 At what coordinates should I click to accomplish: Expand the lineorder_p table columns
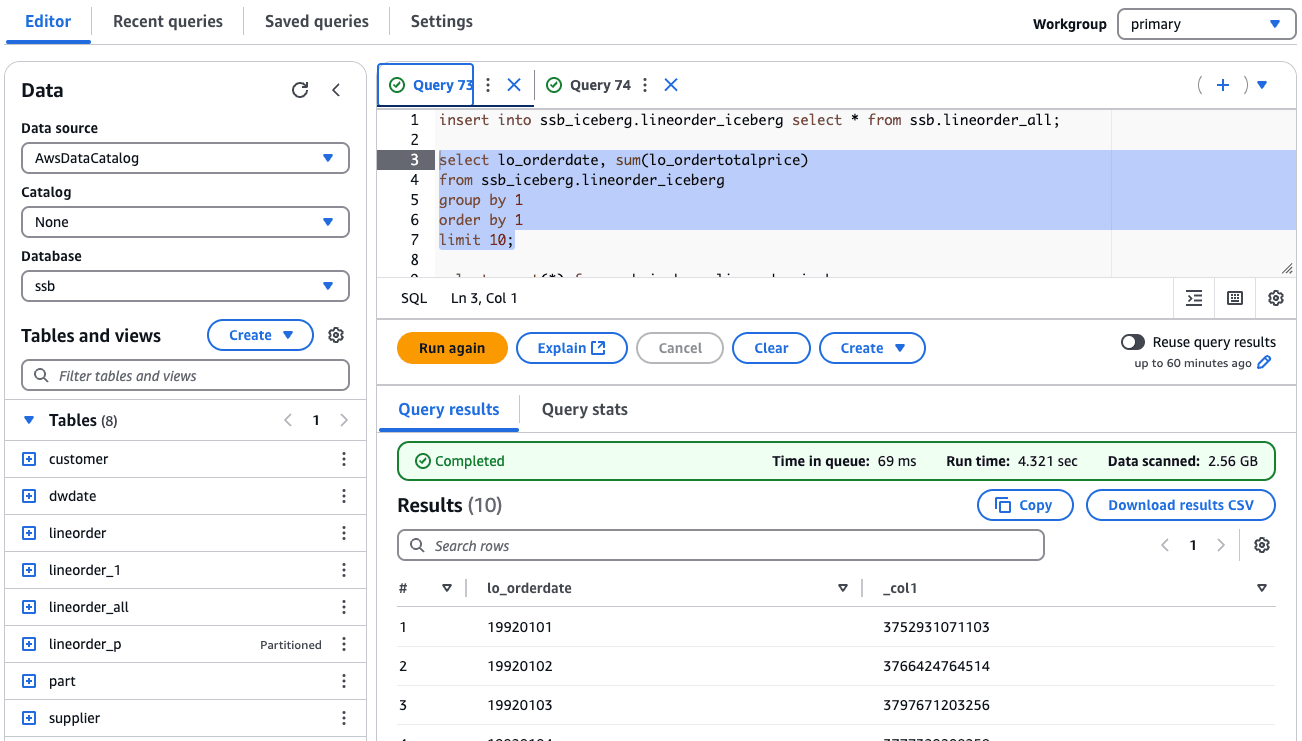(x=29, y=644)
